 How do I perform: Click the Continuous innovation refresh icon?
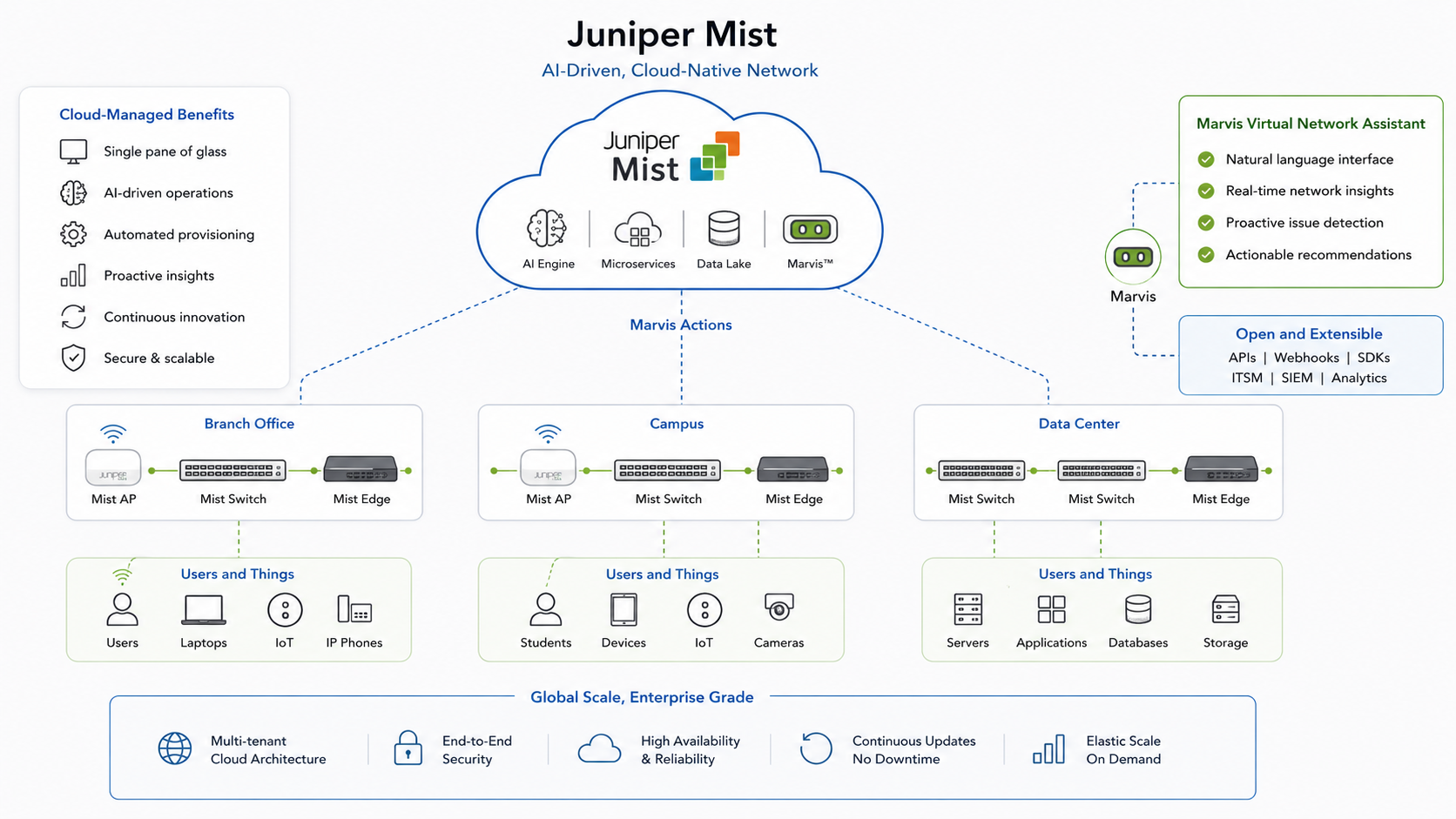coord(73,317)
